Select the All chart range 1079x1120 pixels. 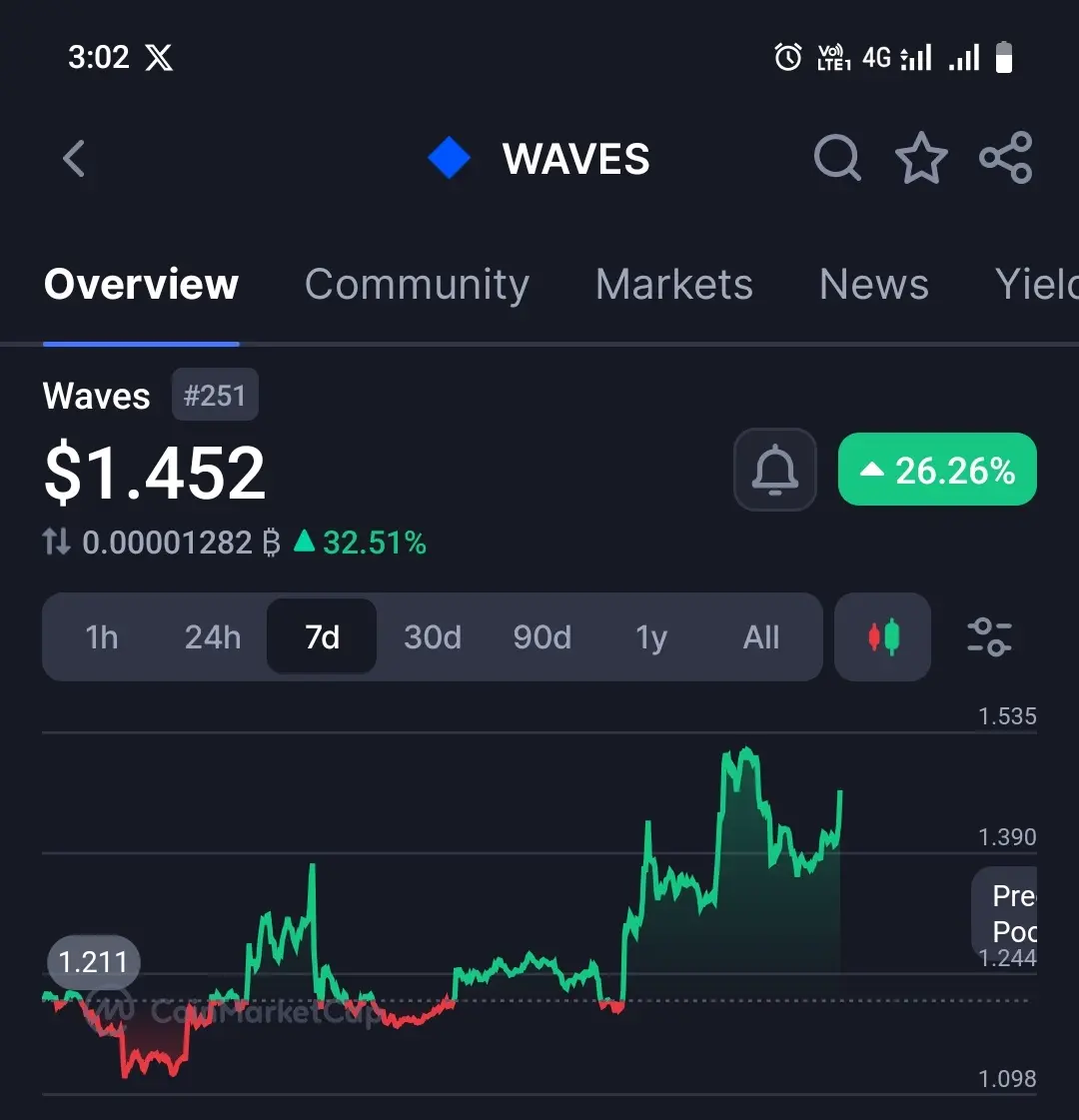point(761,637)
